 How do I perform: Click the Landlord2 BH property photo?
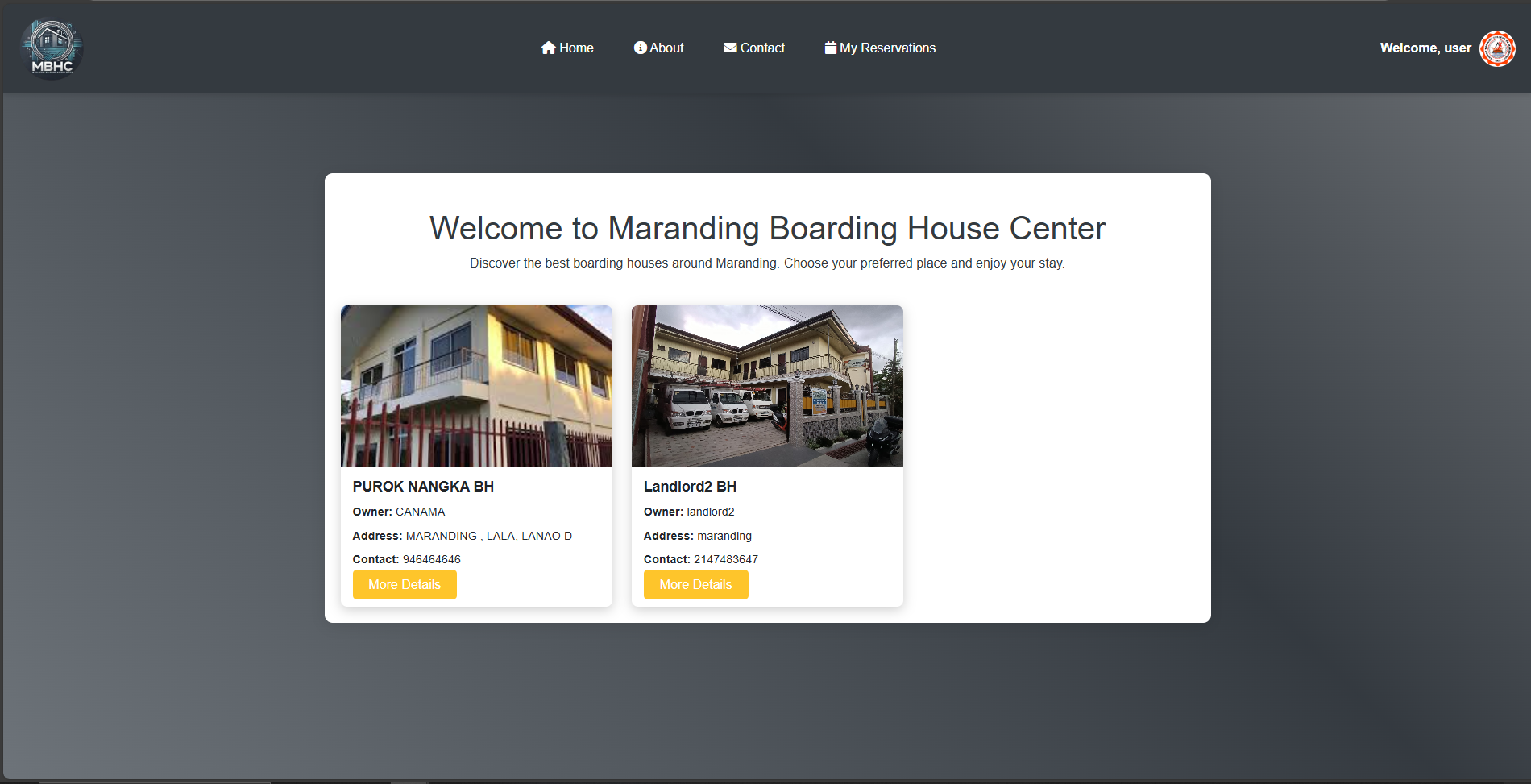tap(766, 385)
